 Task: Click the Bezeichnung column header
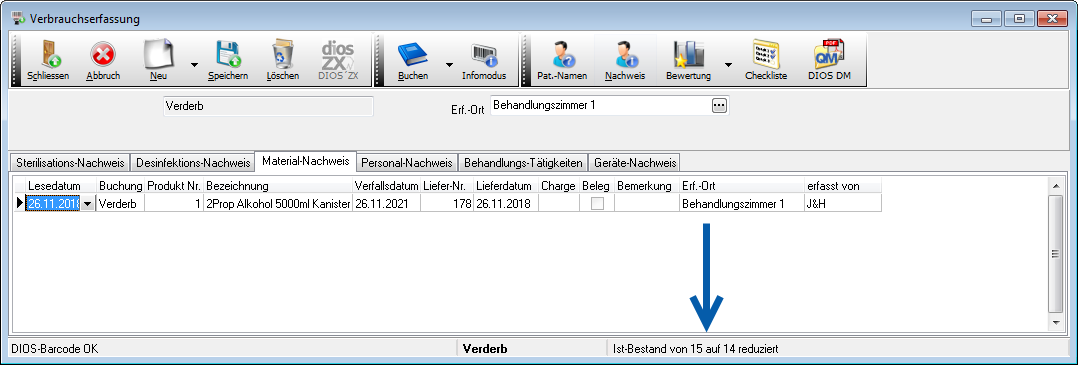278,186
